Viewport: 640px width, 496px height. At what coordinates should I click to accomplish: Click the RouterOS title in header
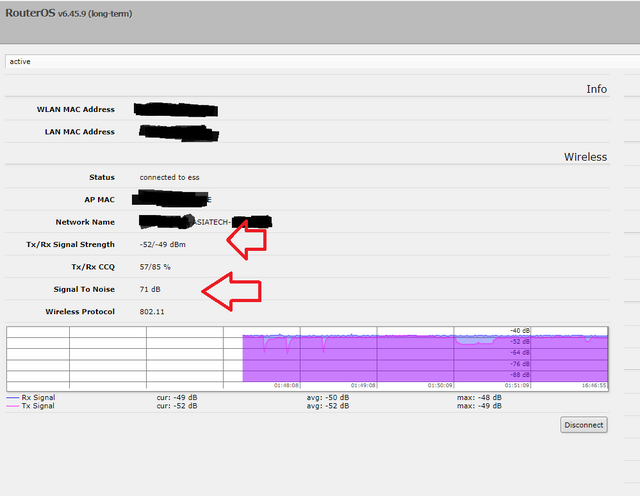[x=35, y=14]
